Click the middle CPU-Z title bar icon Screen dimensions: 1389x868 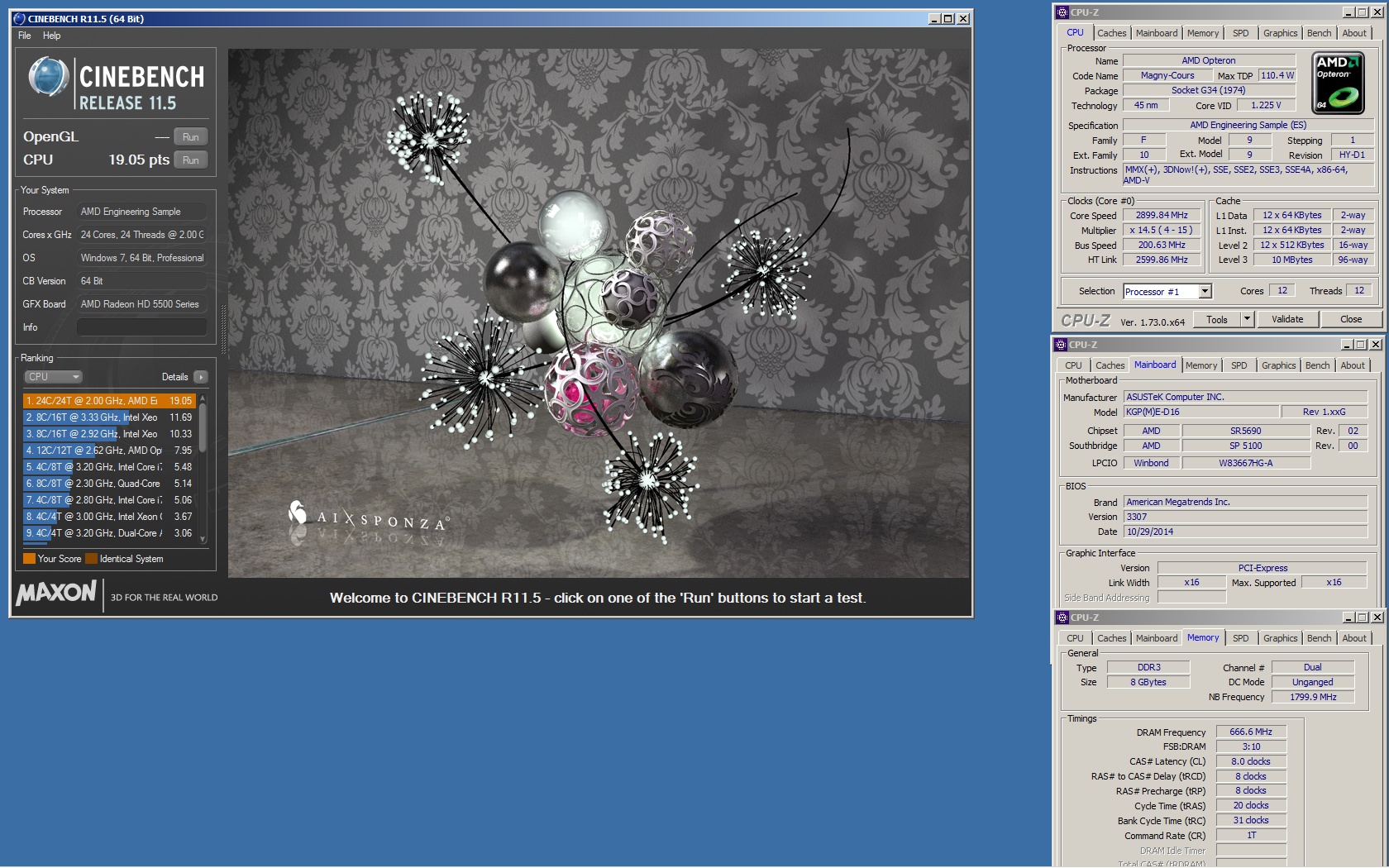tap(1061, 345)
